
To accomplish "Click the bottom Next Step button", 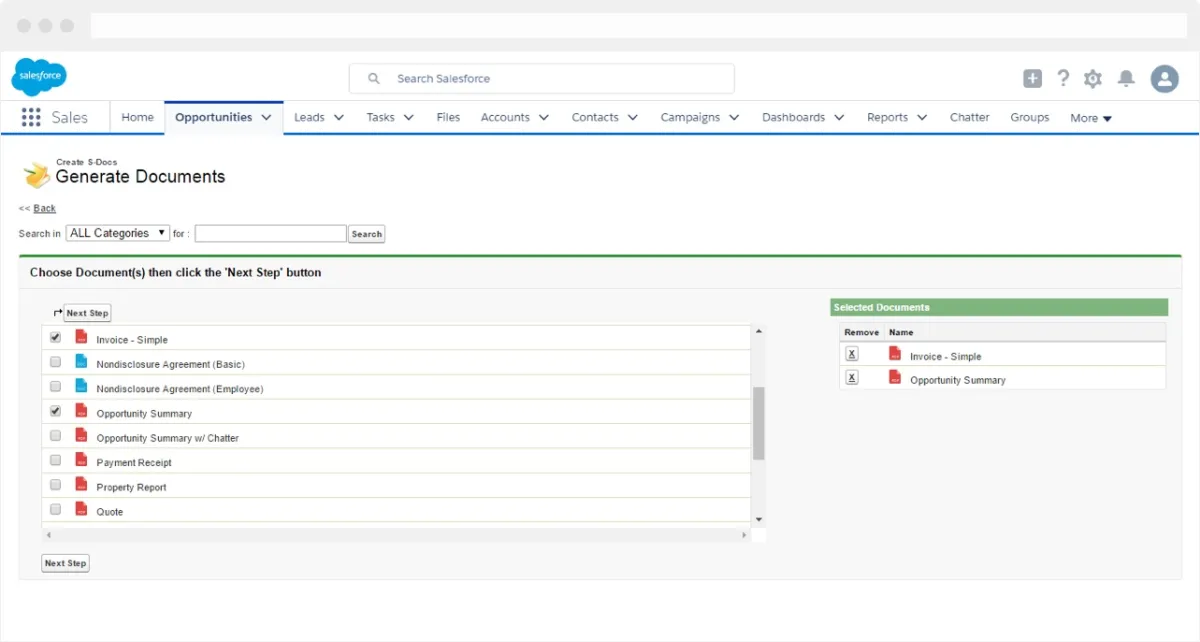I will [x=65, y=563].
